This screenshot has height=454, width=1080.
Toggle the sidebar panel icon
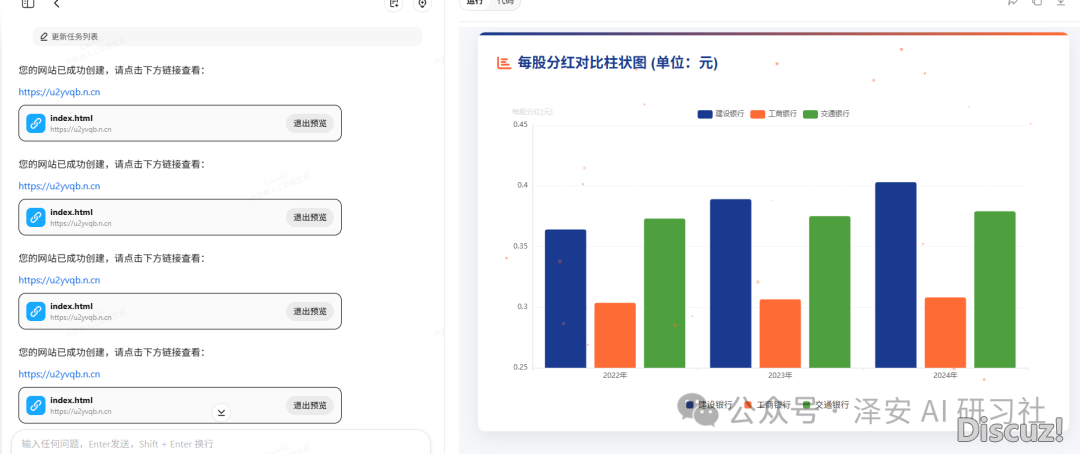click(28, 4)
